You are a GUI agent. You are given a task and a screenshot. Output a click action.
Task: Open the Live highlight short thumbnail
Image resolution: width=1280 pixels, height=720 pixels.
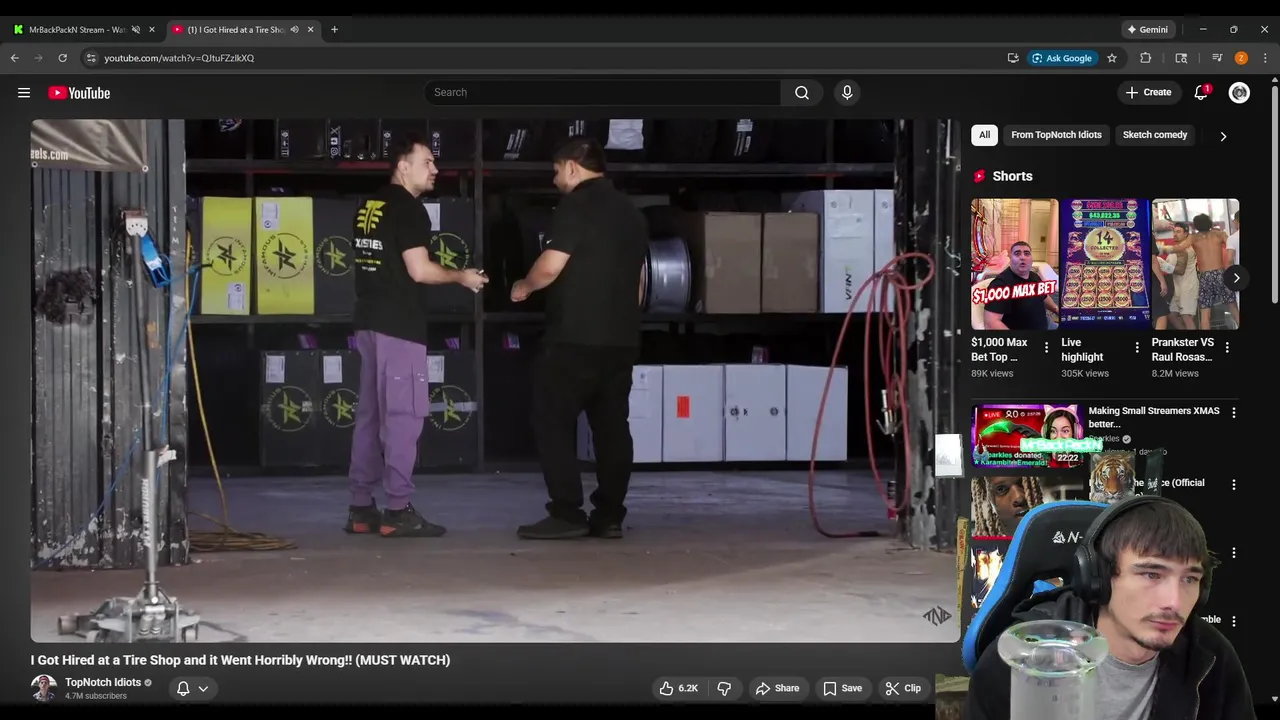point(1105,264)
